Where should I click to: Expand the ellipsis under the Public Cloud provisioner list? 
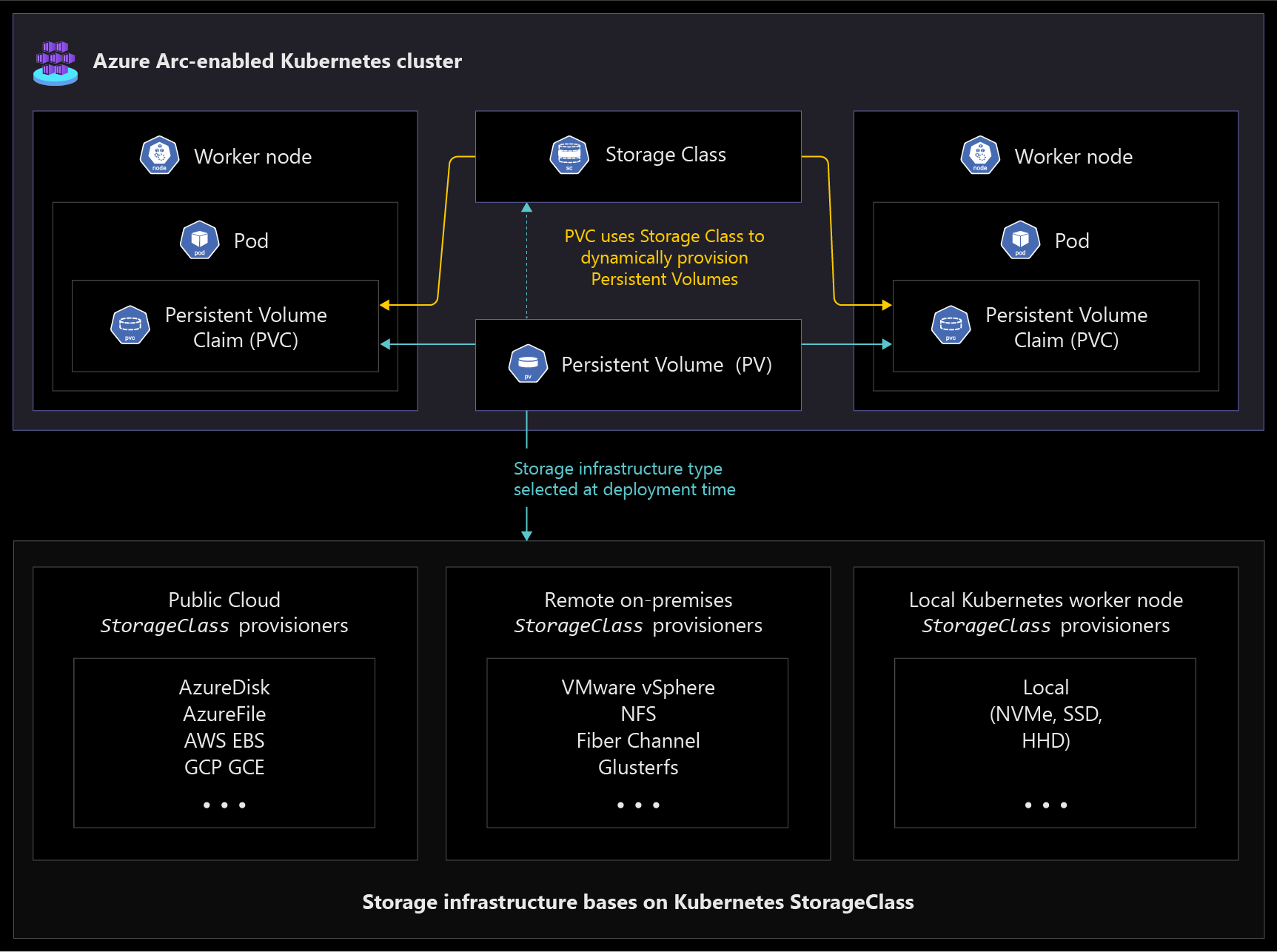click(224, 805)
